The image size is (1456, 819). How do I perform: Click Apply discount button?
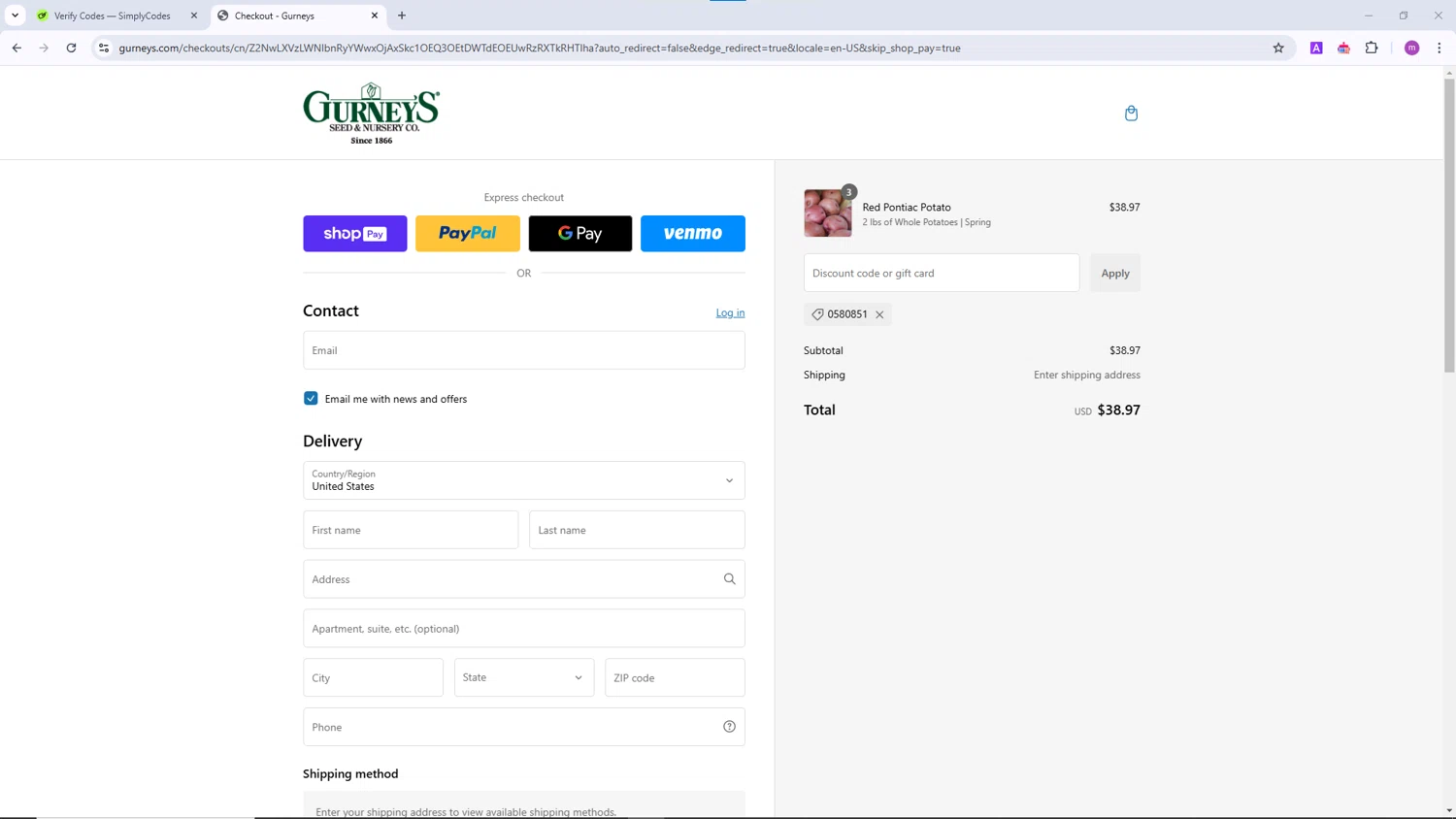point(1115,273)
